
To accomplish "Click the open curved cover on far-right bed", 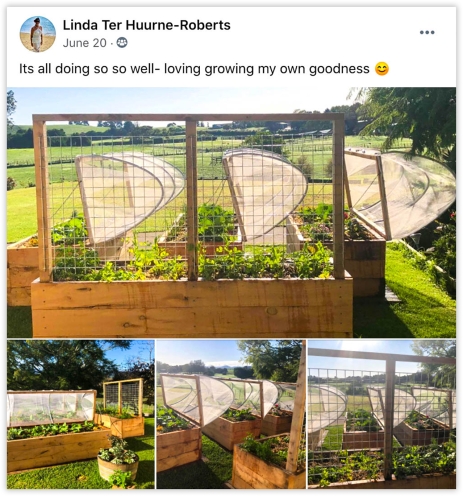I will (400, 195).
